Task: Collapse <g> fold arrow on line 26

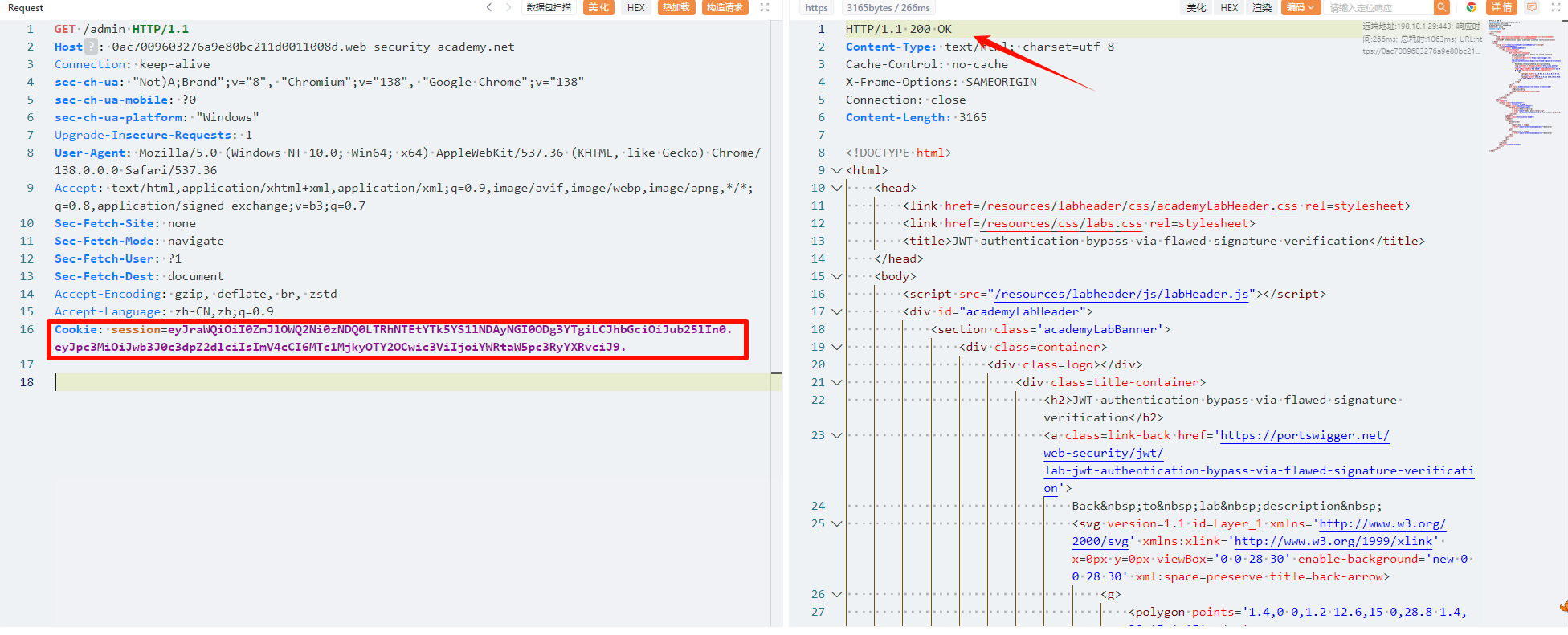Action: [836, 594]
